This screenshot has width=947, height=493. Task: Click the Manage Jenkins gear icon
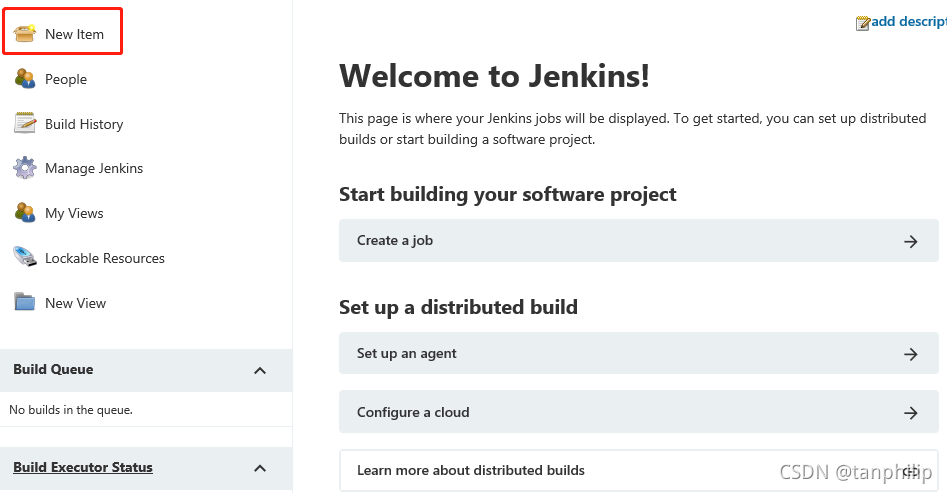25,168
